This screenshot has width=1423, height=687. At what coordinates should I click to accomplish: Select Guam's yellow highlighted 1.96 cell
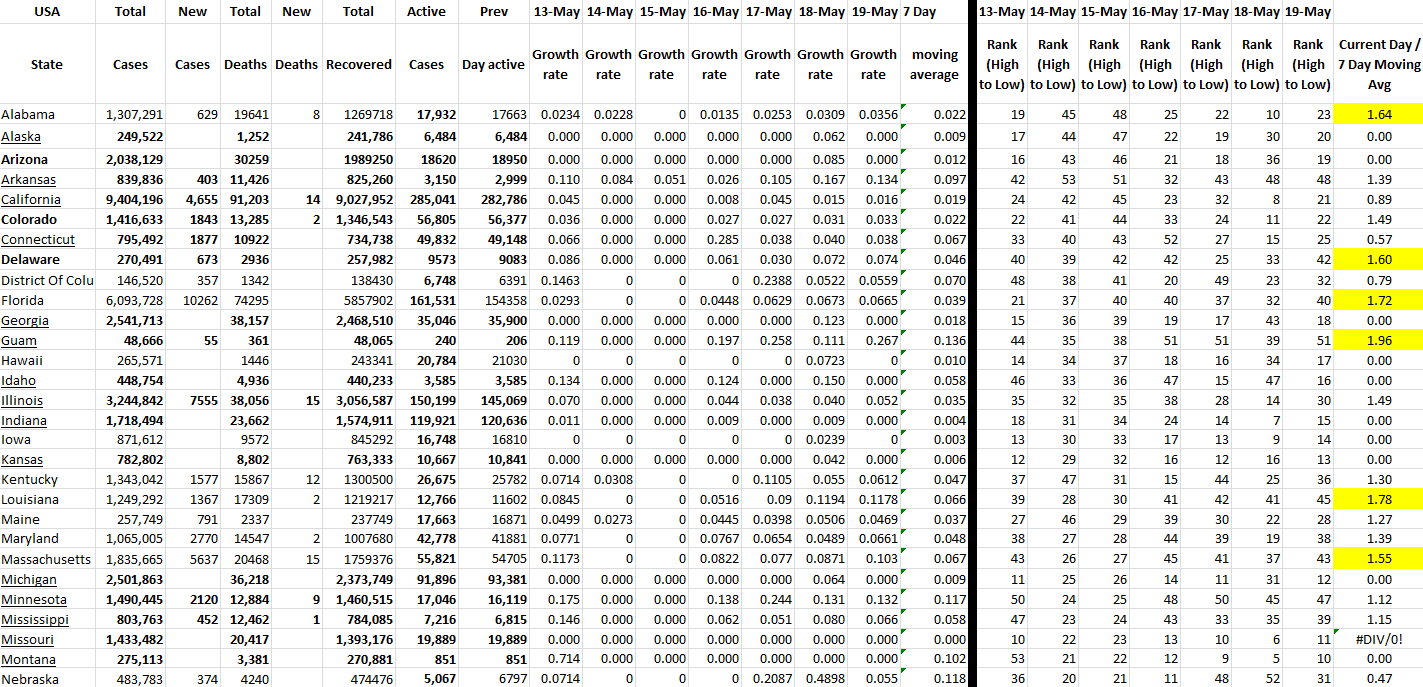[1379, 340]
